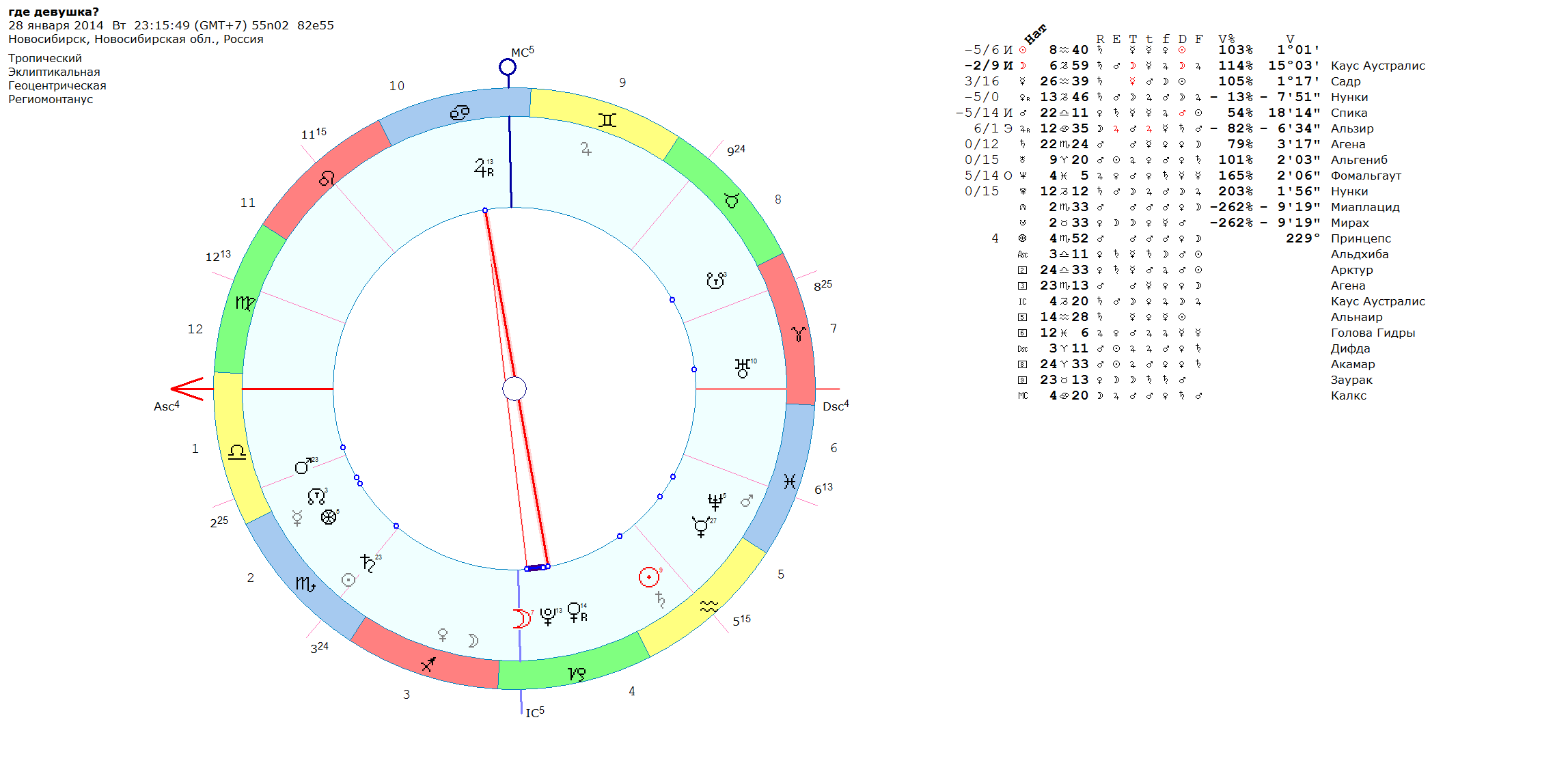1568x778 pixels.
Task: Click the 'MC' label above the chart
Action: [523, 52]
